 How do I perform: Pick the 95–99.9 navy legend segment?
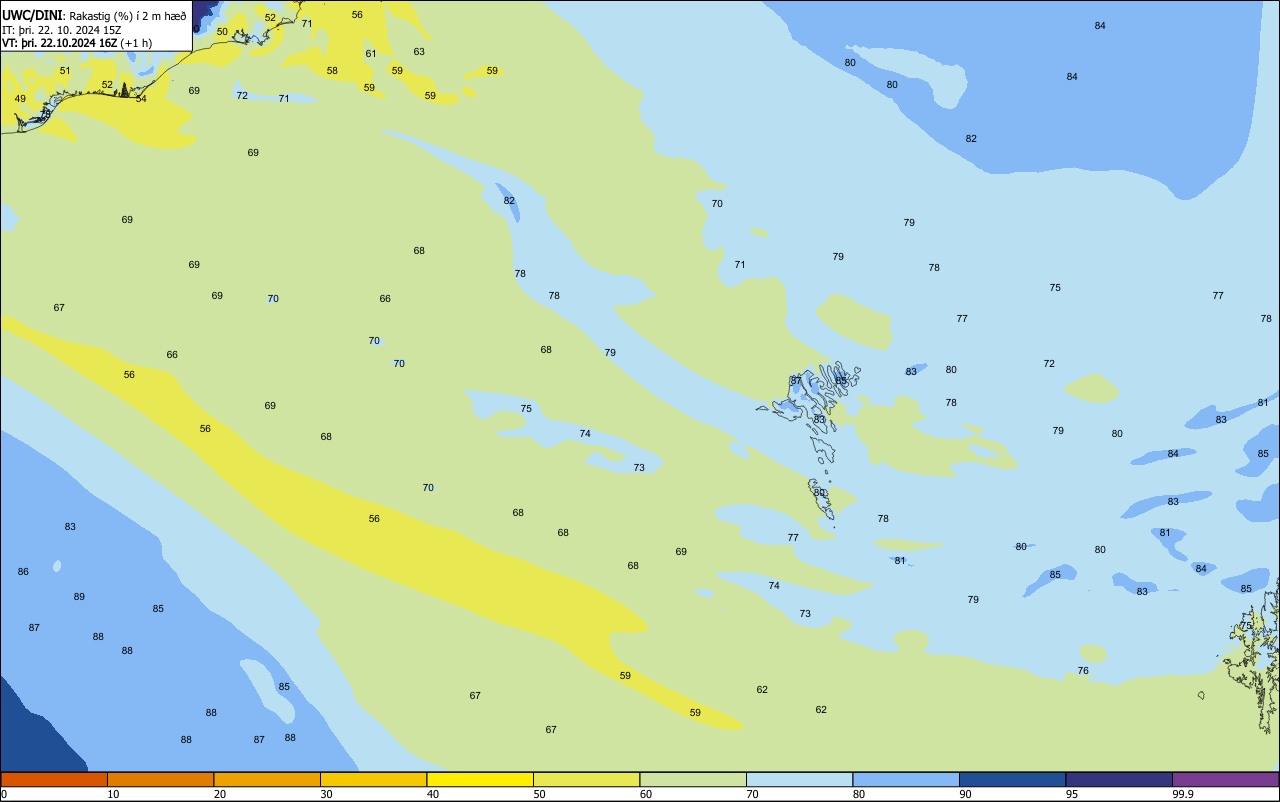(1119, 779)
